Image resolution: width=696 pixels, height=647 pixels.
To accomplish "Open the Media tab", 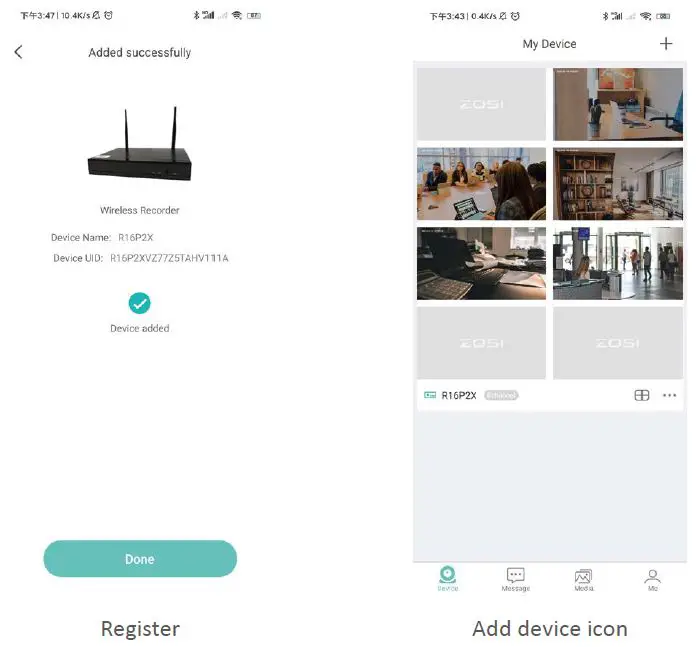I will [x=584, y=580].
